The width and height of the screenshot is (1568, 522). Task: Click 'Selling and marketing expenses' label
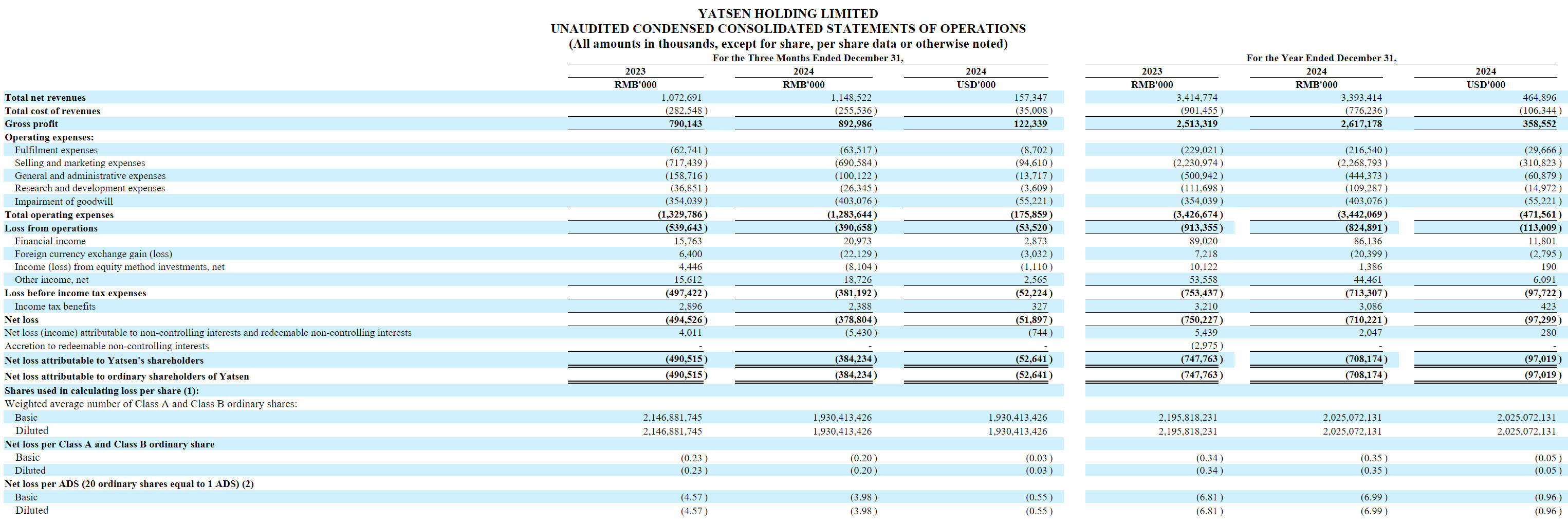80,163
